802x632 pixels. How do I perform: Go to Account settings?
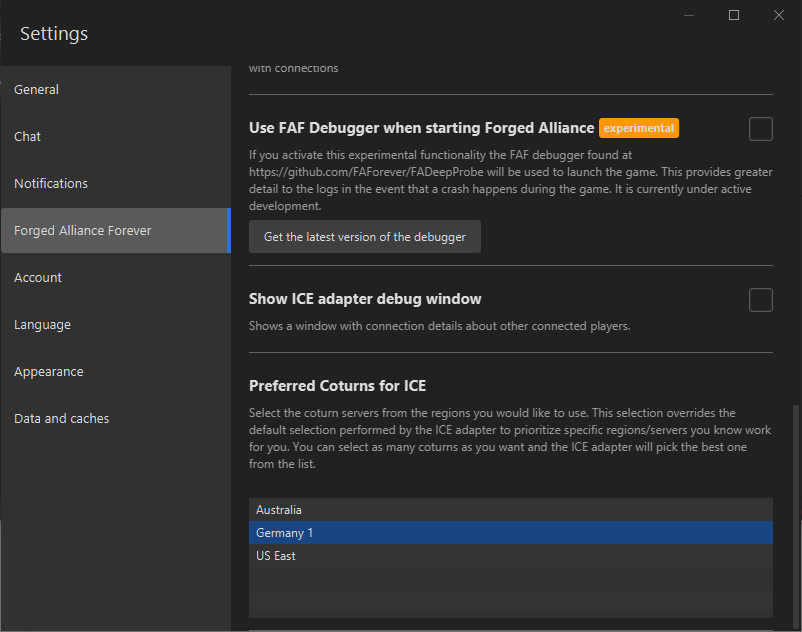click(x=116, y=278)
